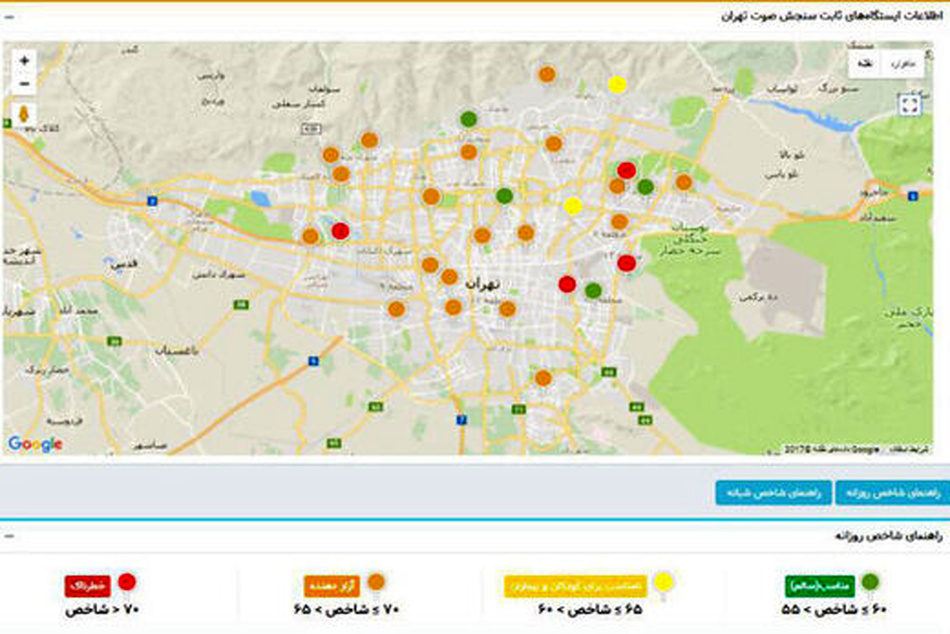Viewport: 950px width, 634px height.
Task: Open راهنمای شاخص شبانه nightly guide button
Action: pos(773,492)
